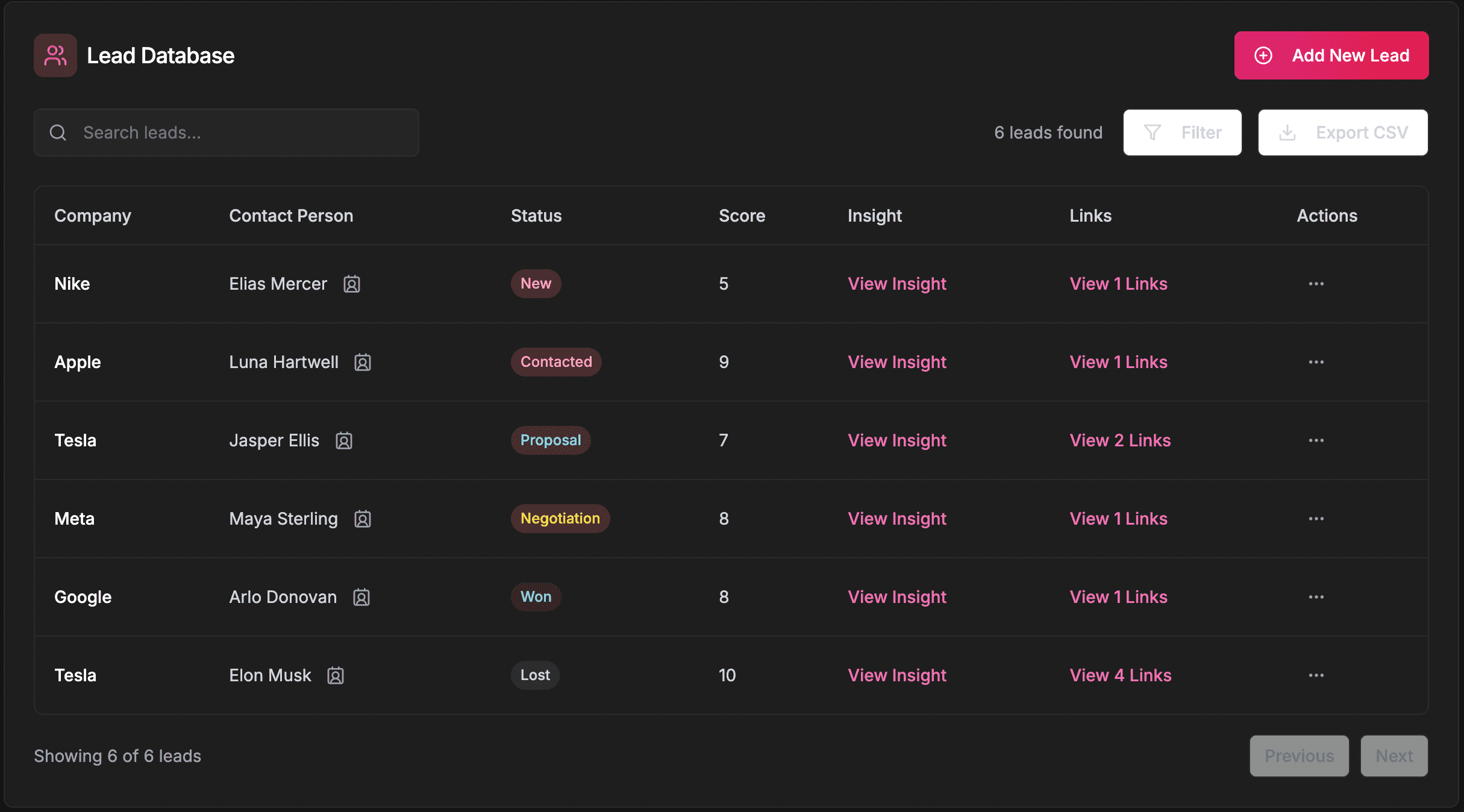View Insight for Meta lead
Screen dimensions: 1464x812
pyautogui.click(x=897, y=519)
